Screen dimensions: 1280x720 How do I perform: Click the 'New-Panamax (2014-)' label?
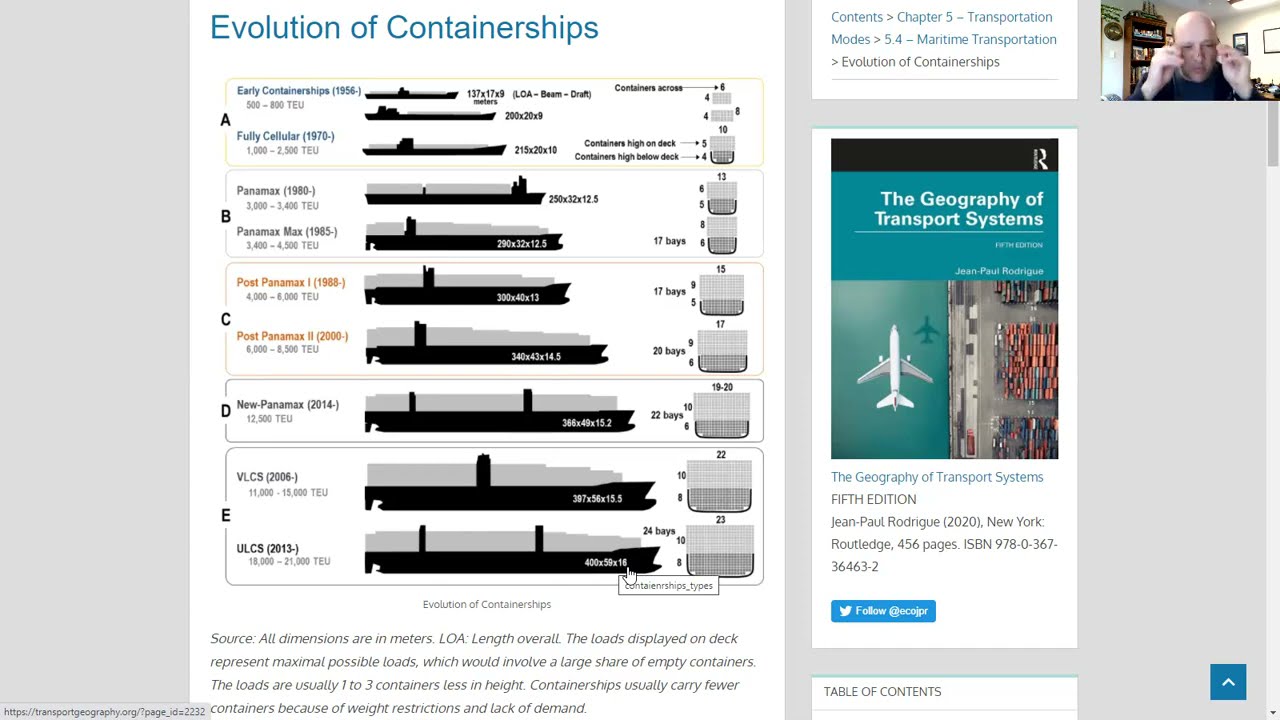coord(287,405)
